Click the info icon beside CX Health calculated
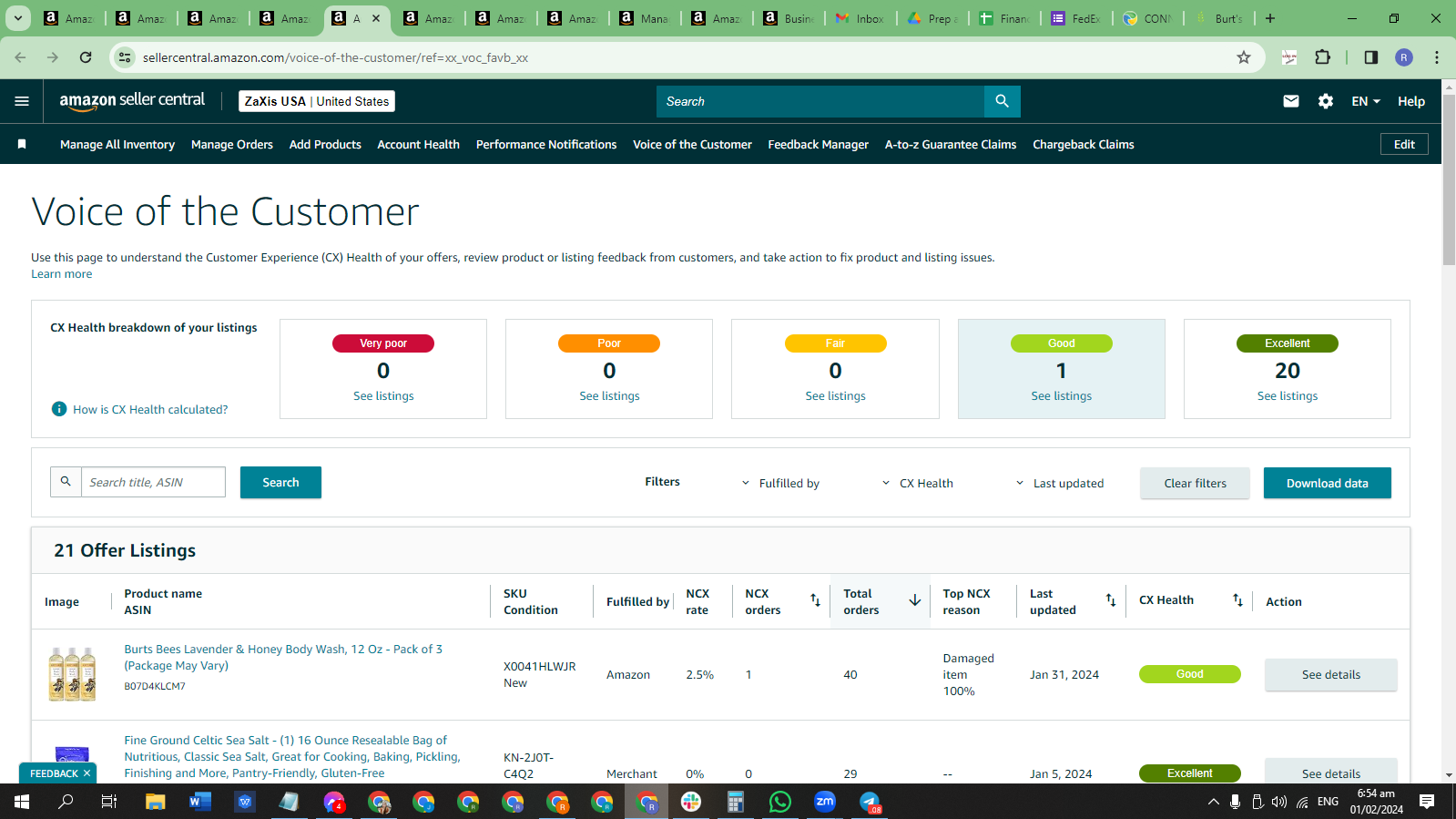1456x819 pixels. coord(59,409)
